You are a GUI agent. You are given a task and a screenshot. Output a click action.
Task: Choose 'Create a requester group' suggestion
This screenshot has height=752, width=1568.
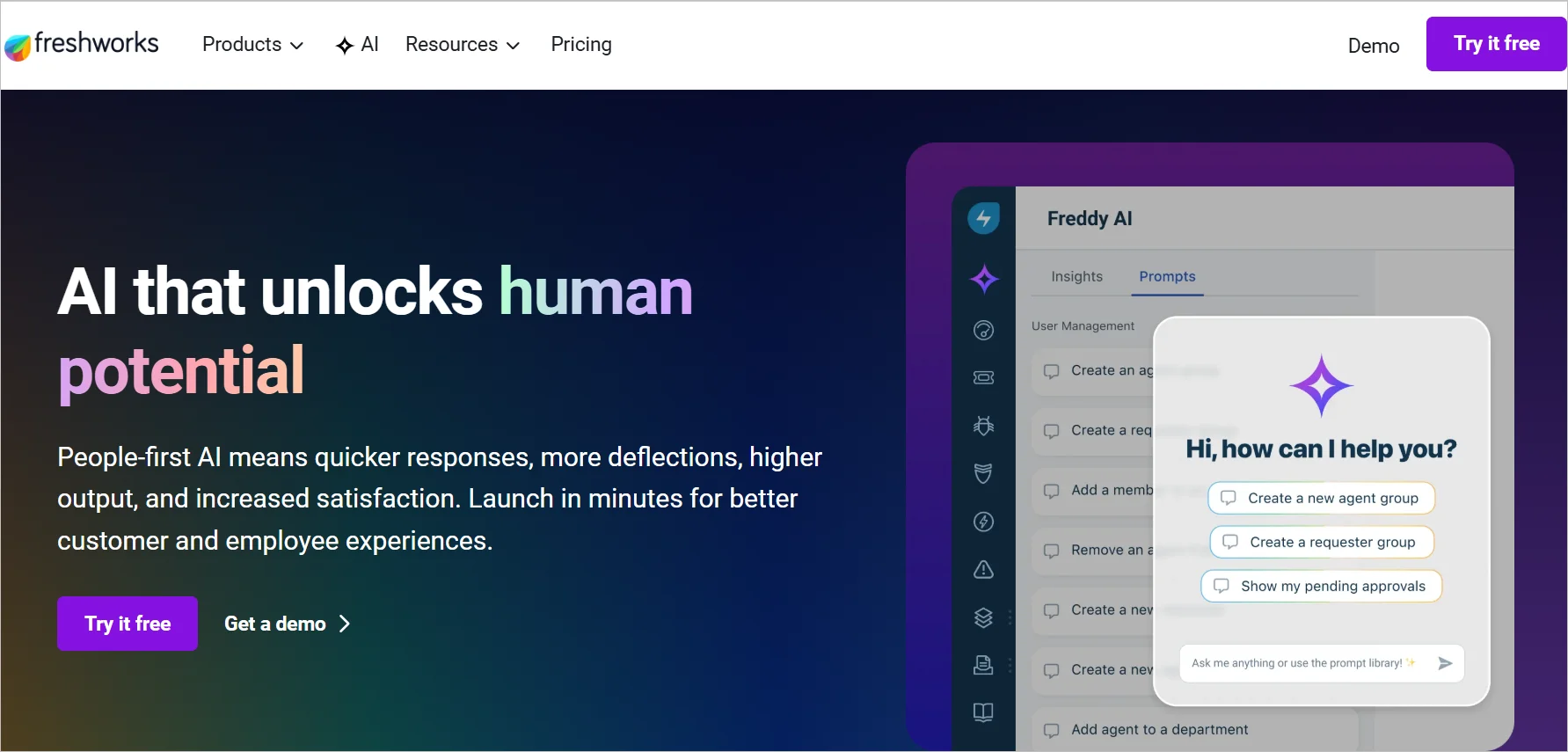tap(1322, 542)
